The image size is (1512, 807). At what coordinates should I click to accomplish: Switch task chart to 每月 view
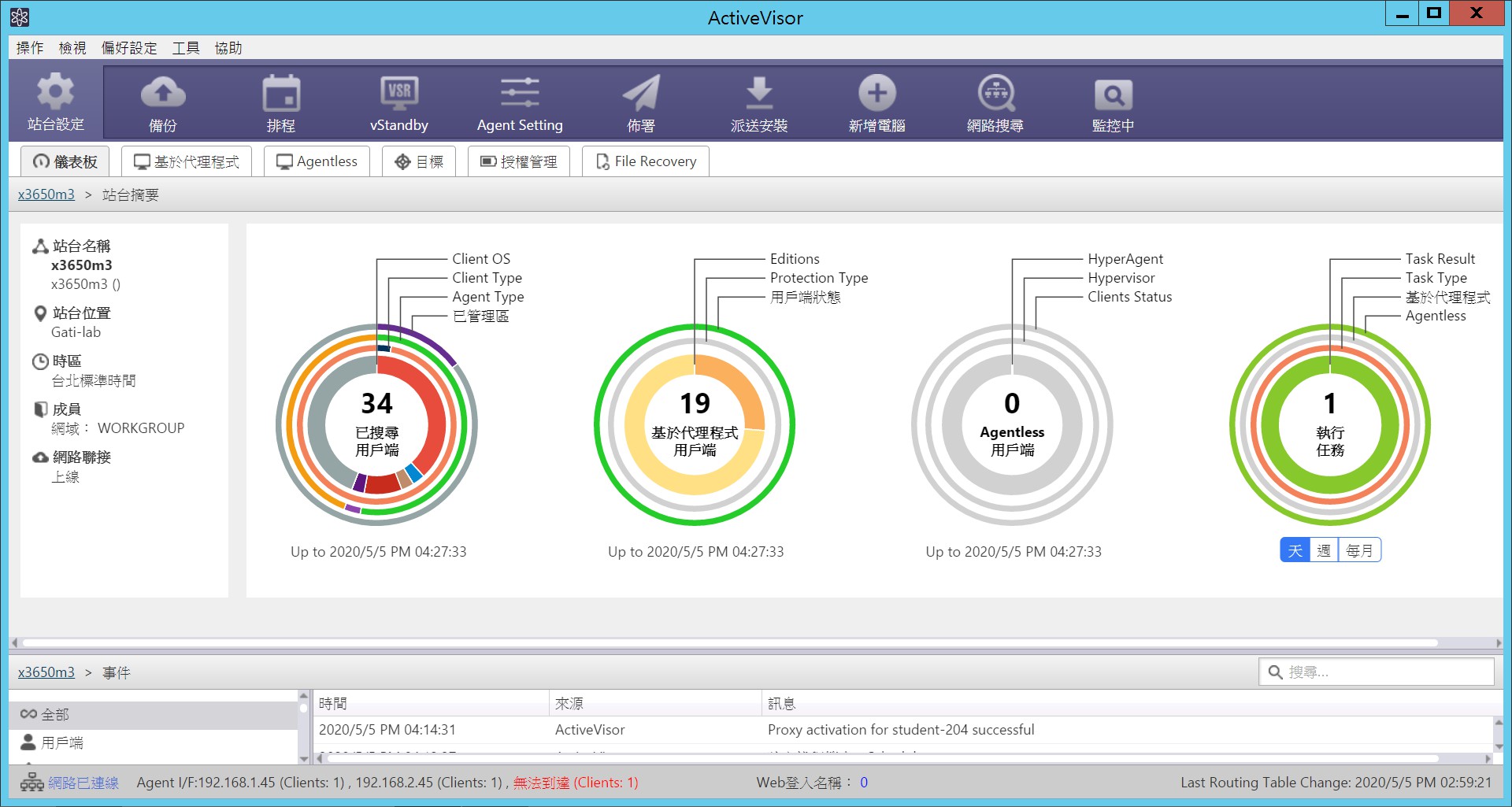click(x=1359, y=550)
